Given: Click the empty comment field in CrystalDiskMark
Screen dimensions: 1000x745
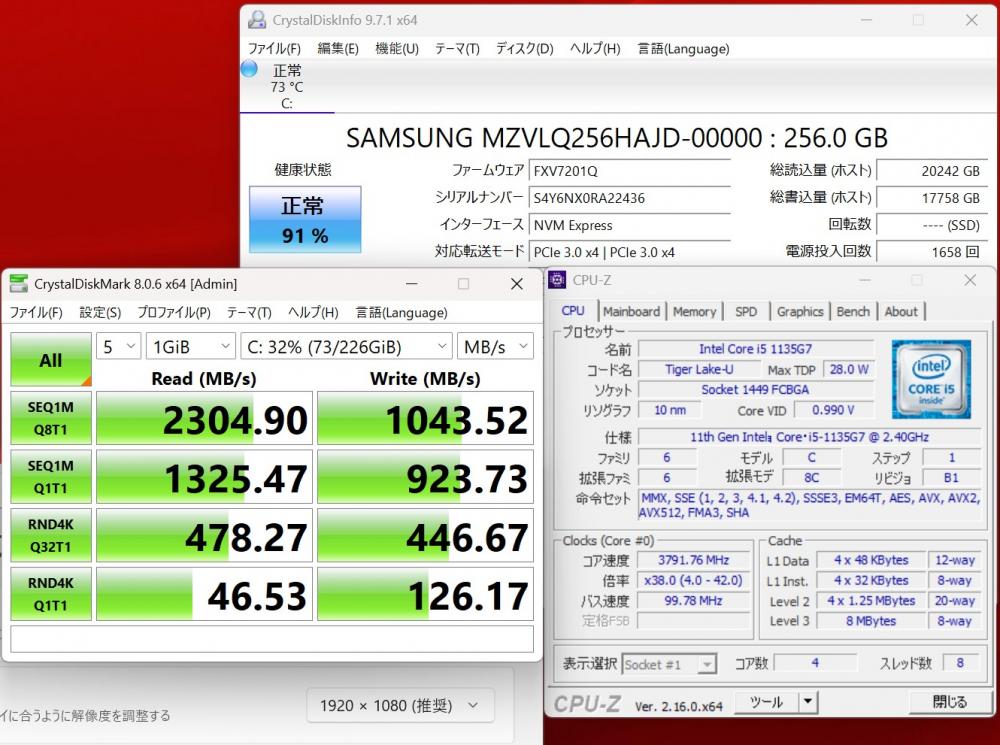Looking at the screenshot, I should (x=272, y=638).
